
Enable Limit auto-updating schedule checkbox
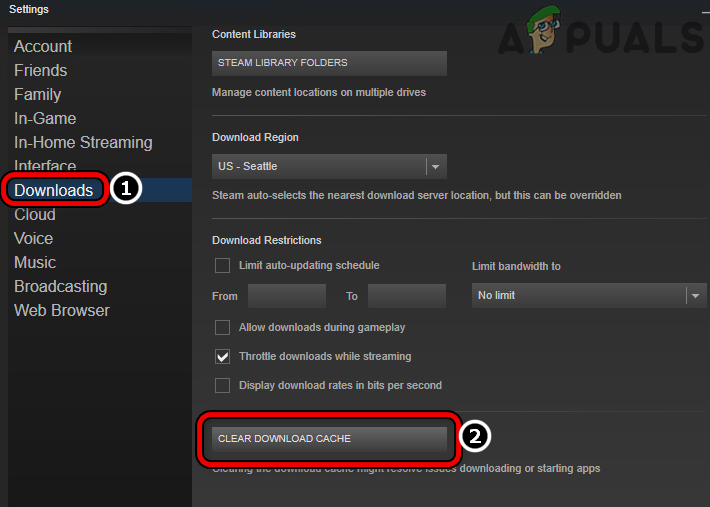click(222, 265)
